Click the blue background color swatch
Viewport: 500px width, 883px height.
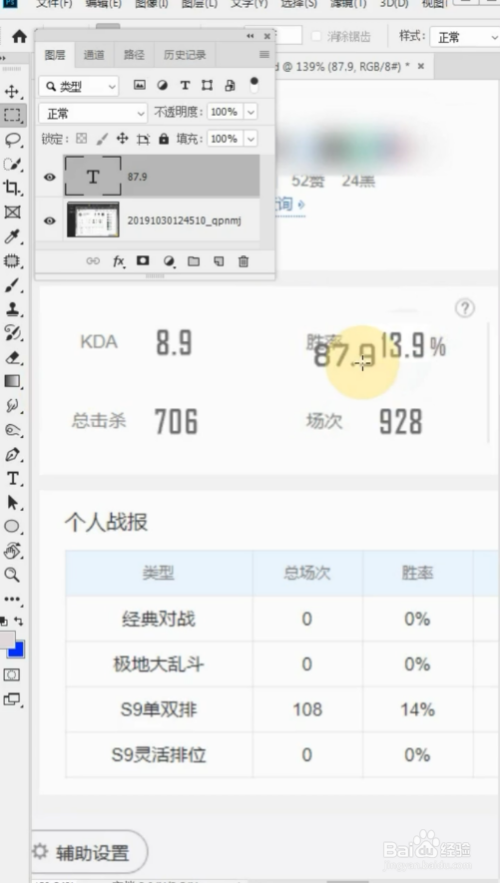coord(17,651)
